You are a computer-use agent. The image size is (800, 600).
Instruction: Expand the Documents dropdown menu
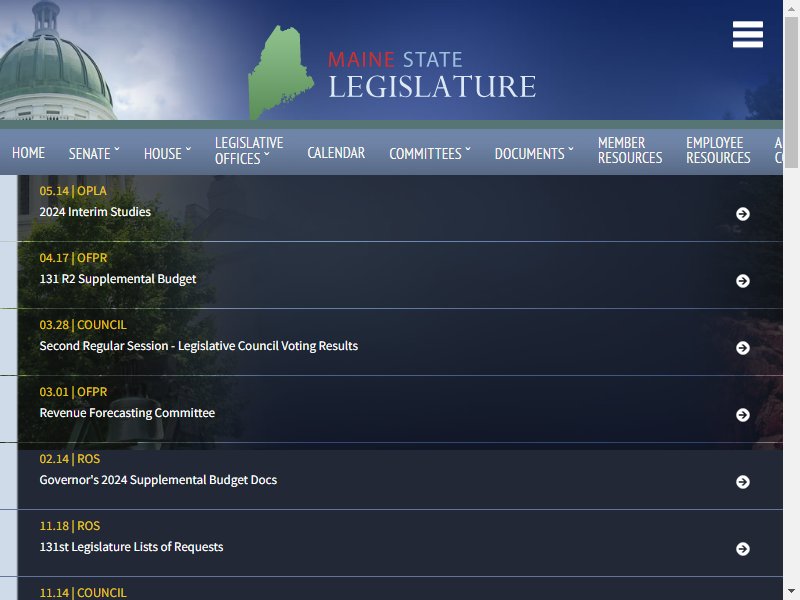coord(534,153)
